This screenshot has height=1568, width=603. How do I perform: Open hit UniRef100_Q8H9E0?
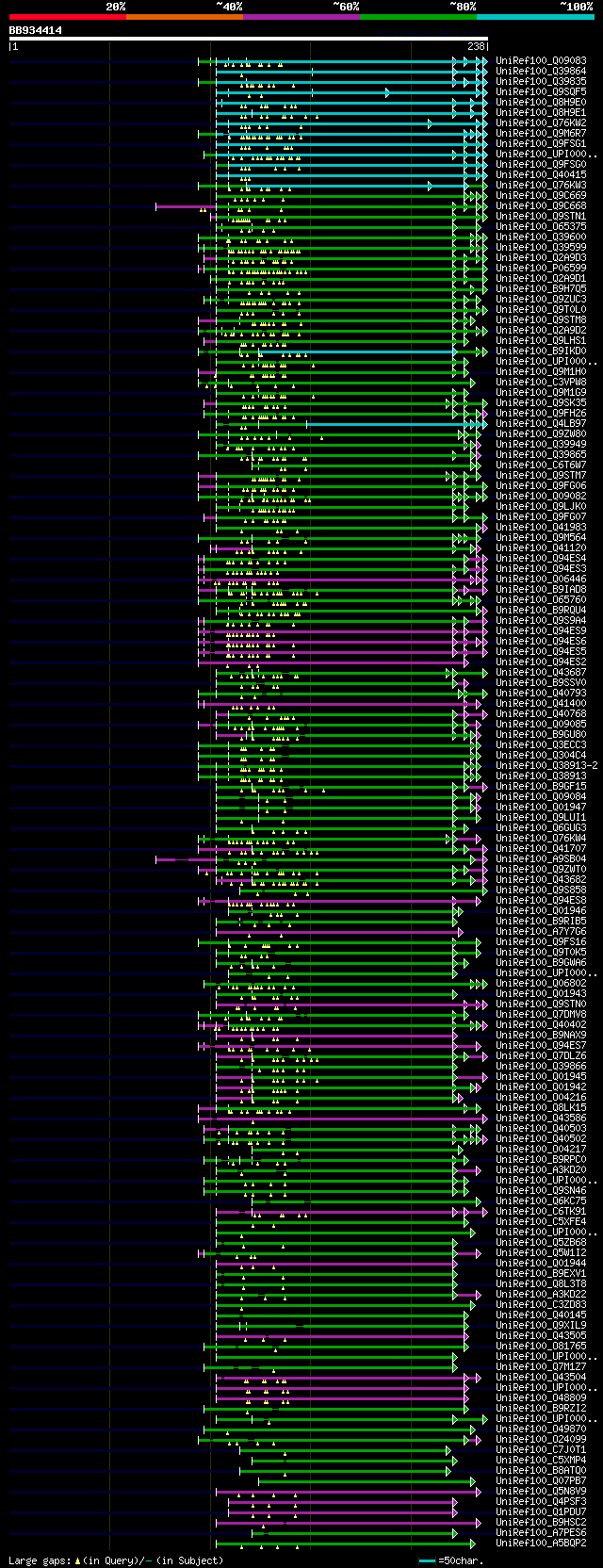coord(541,102)
